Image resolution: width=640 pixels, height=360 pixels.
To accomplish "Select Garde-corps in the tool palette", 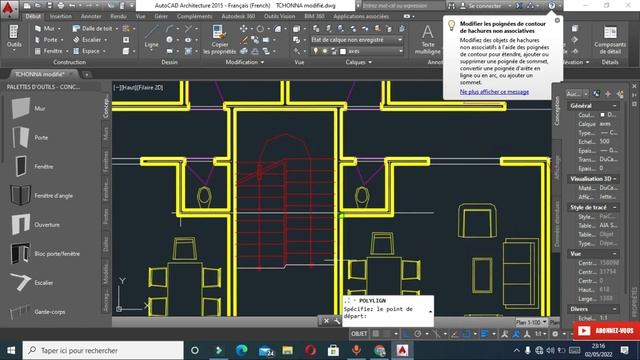I will (38, 311).
